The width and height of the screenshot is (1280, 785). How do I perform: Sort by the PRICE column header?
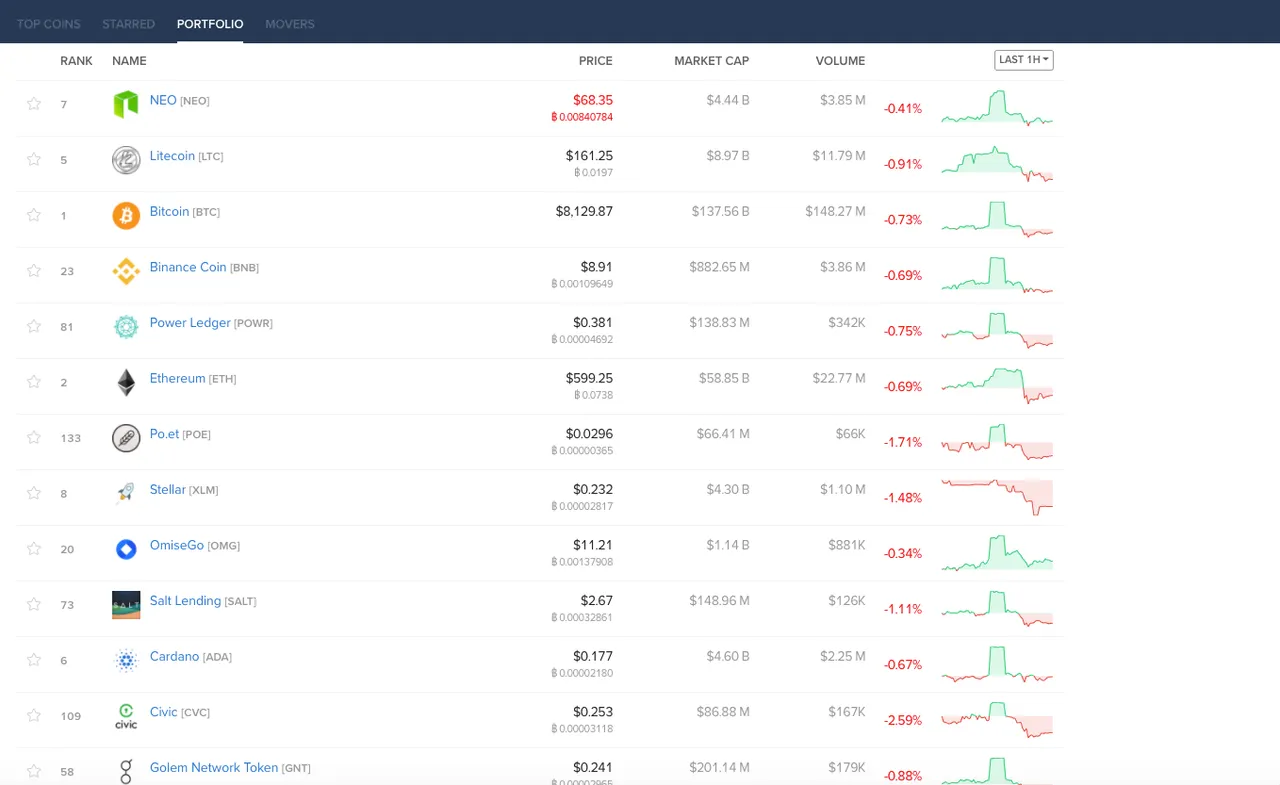[x=596, y=61]
